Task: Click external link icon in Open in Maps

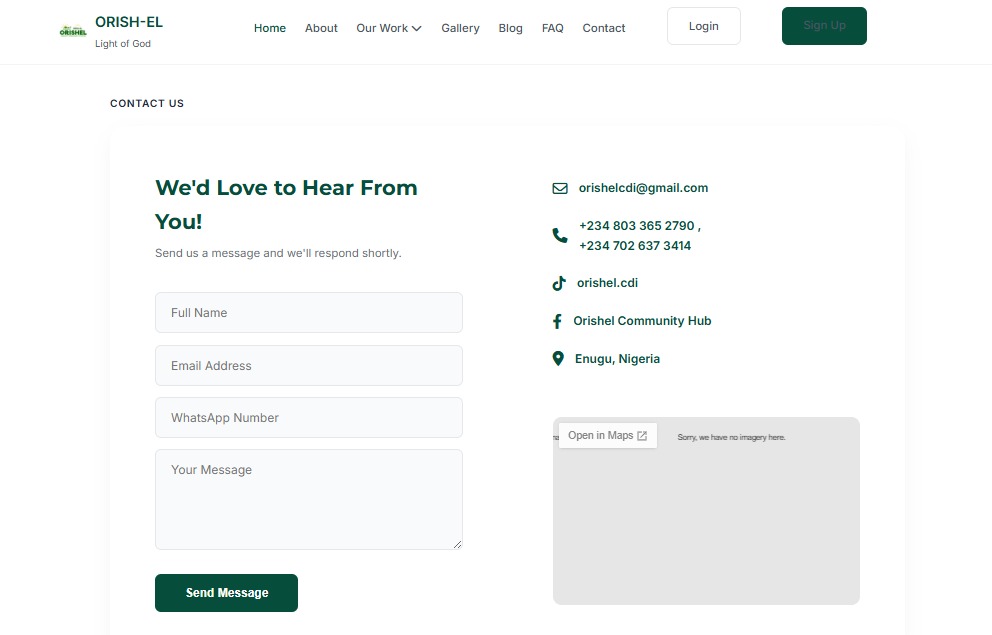Action: pos(642,436)
